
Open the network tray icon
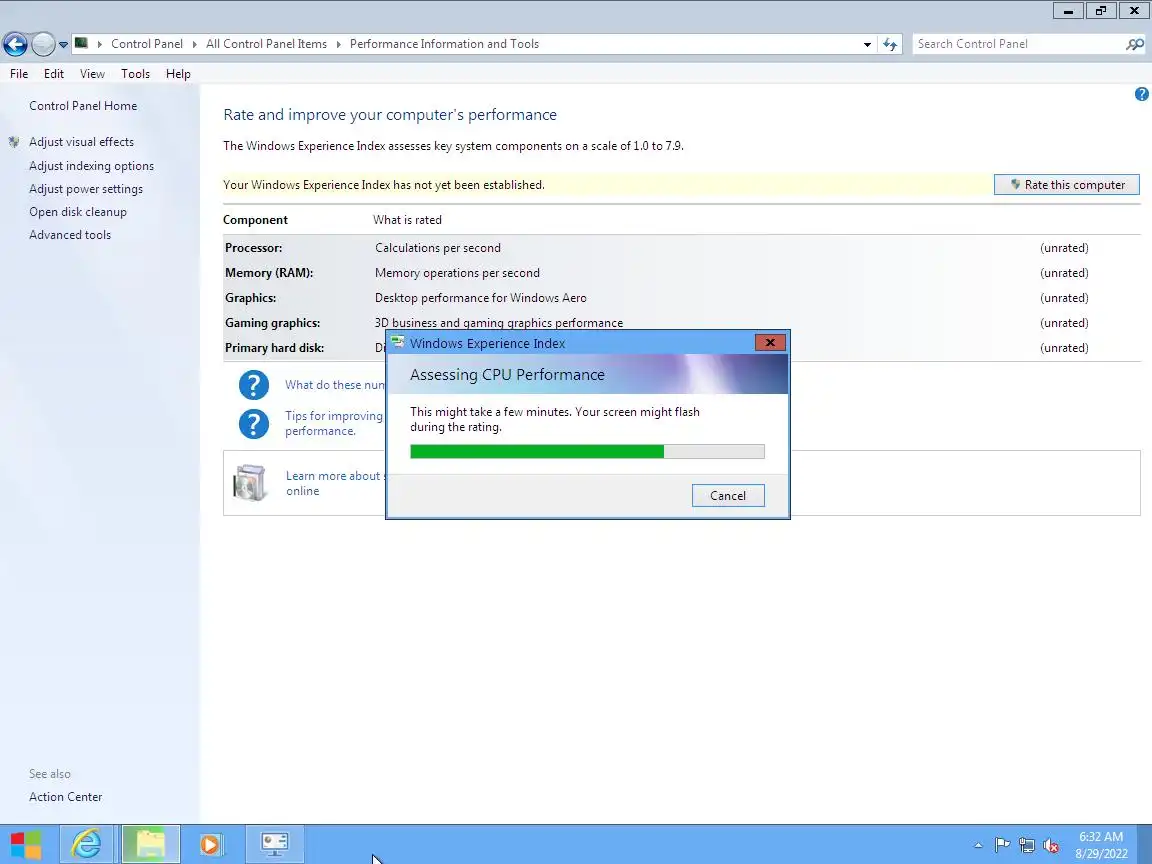pyautogui.click(x=1027, y=846)
